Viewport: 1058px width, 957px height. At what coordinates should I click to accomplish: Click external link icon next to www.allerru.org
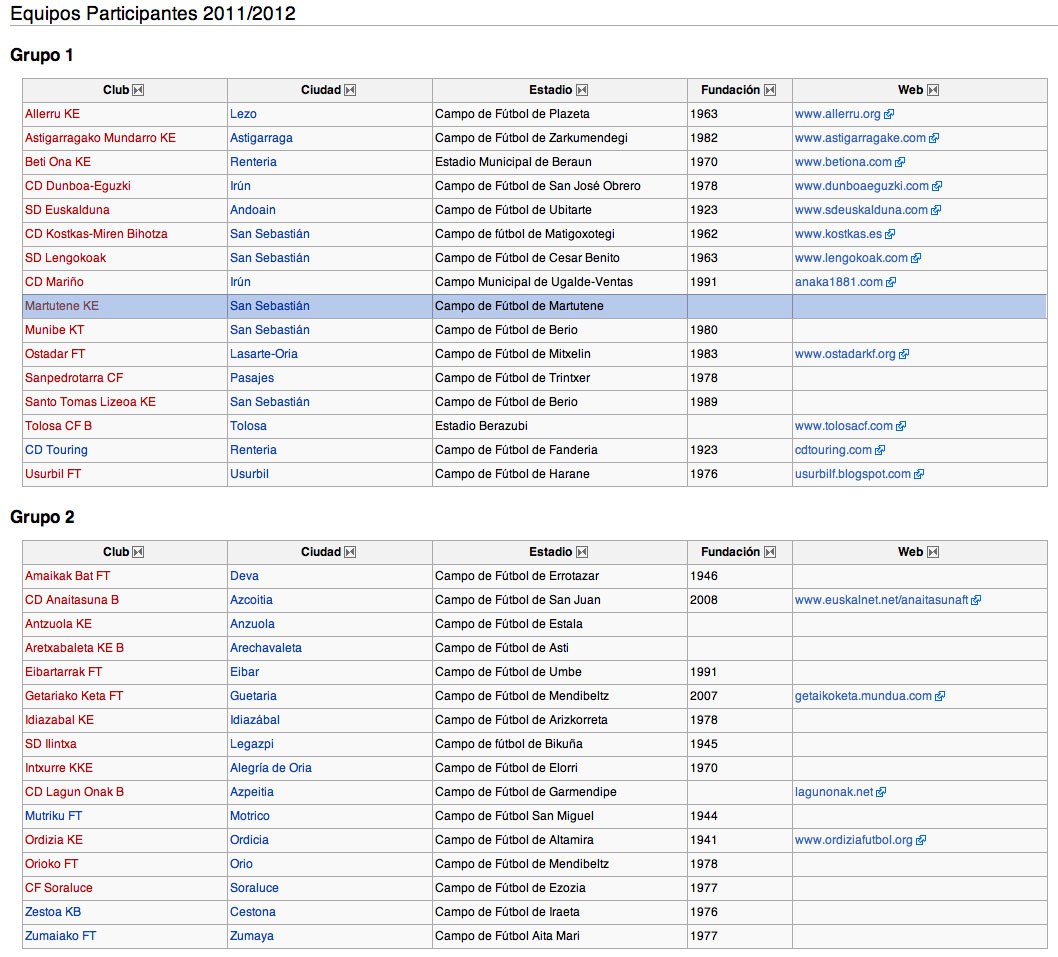889,115
